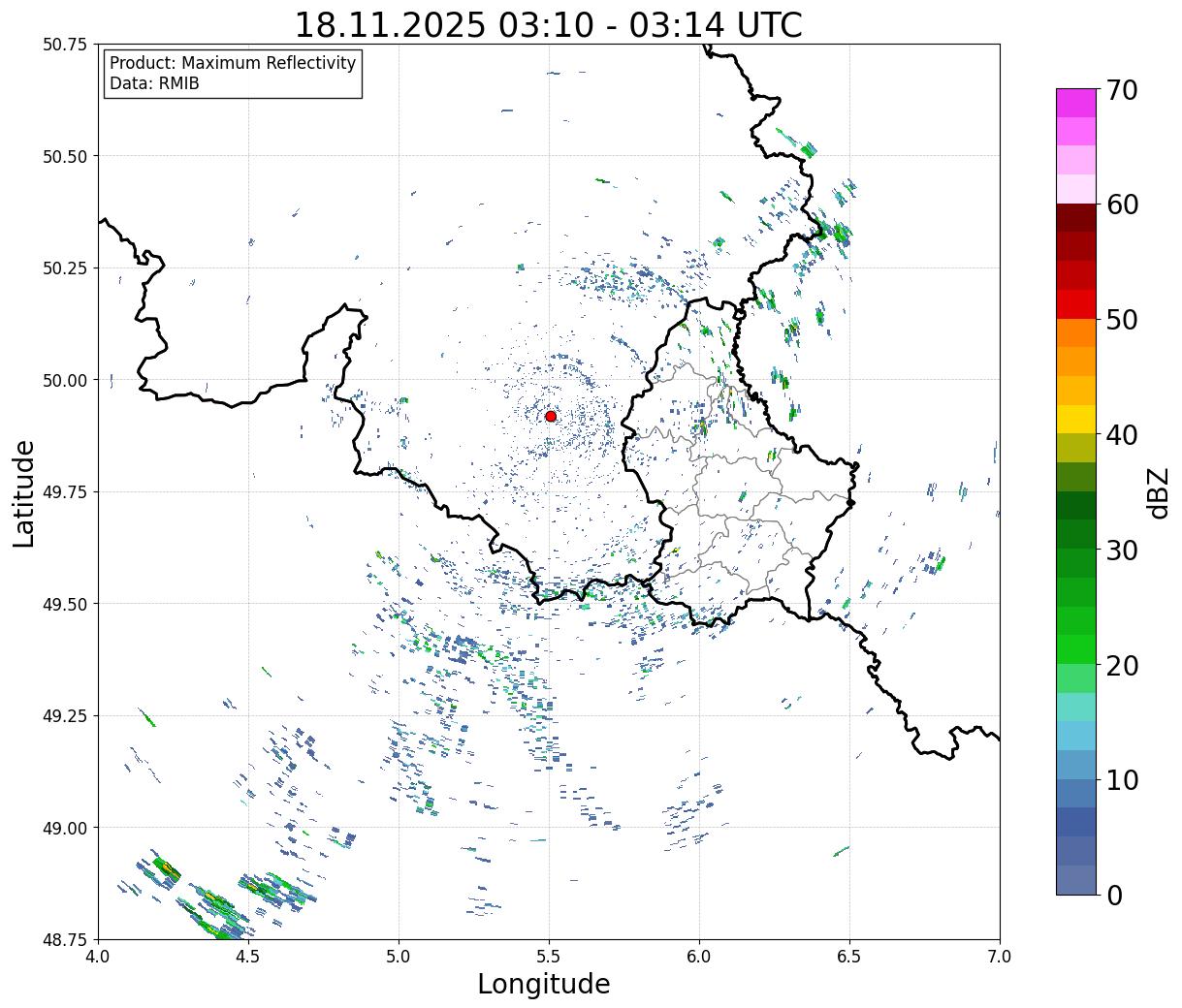Click the 'dBZ' colorbar label
Image resolution: width=1182 pixels, height=1008 pixels.
(x=1159, y=492)
